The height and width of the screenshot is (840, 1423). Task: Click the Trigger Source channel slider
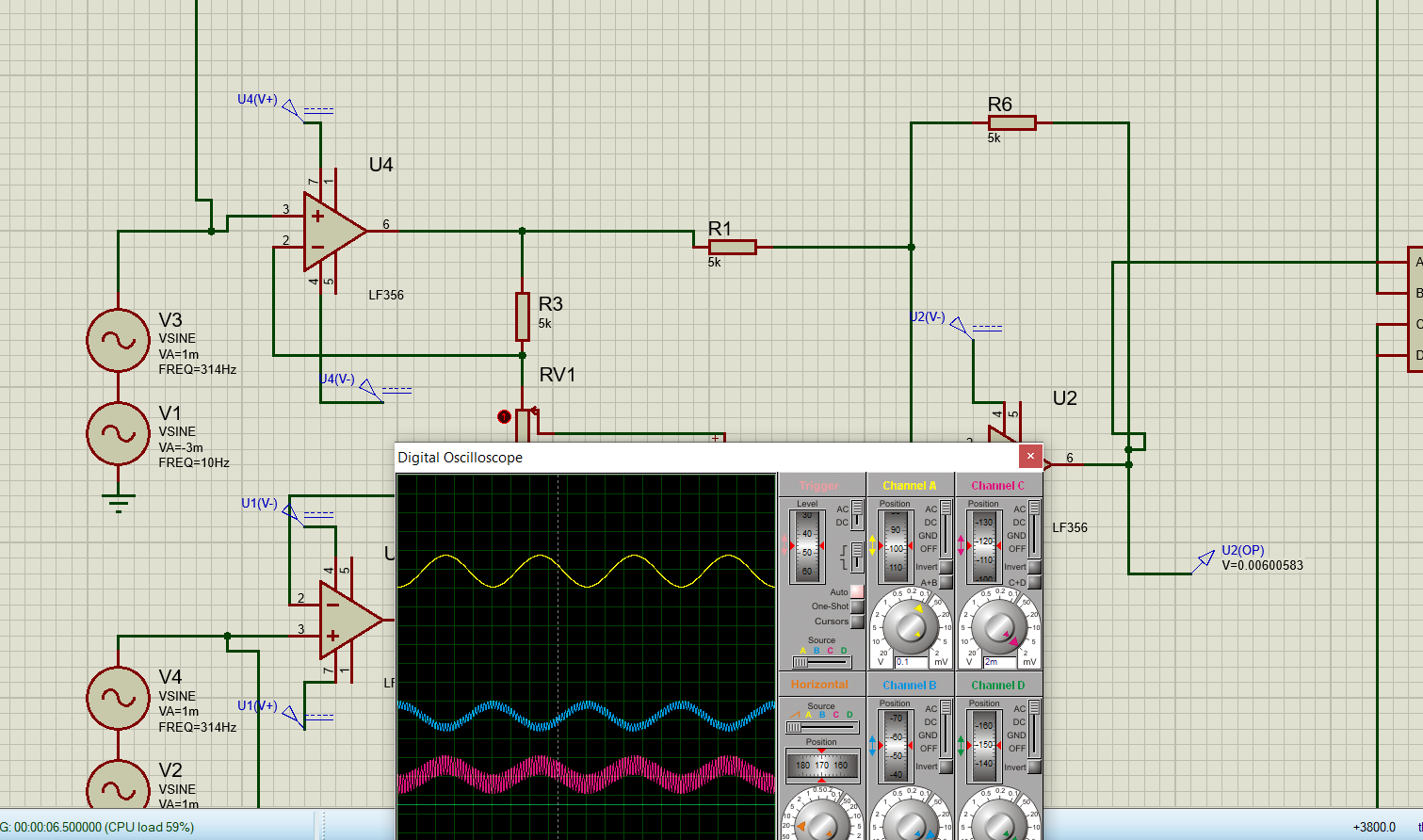[x=821, y=662]
